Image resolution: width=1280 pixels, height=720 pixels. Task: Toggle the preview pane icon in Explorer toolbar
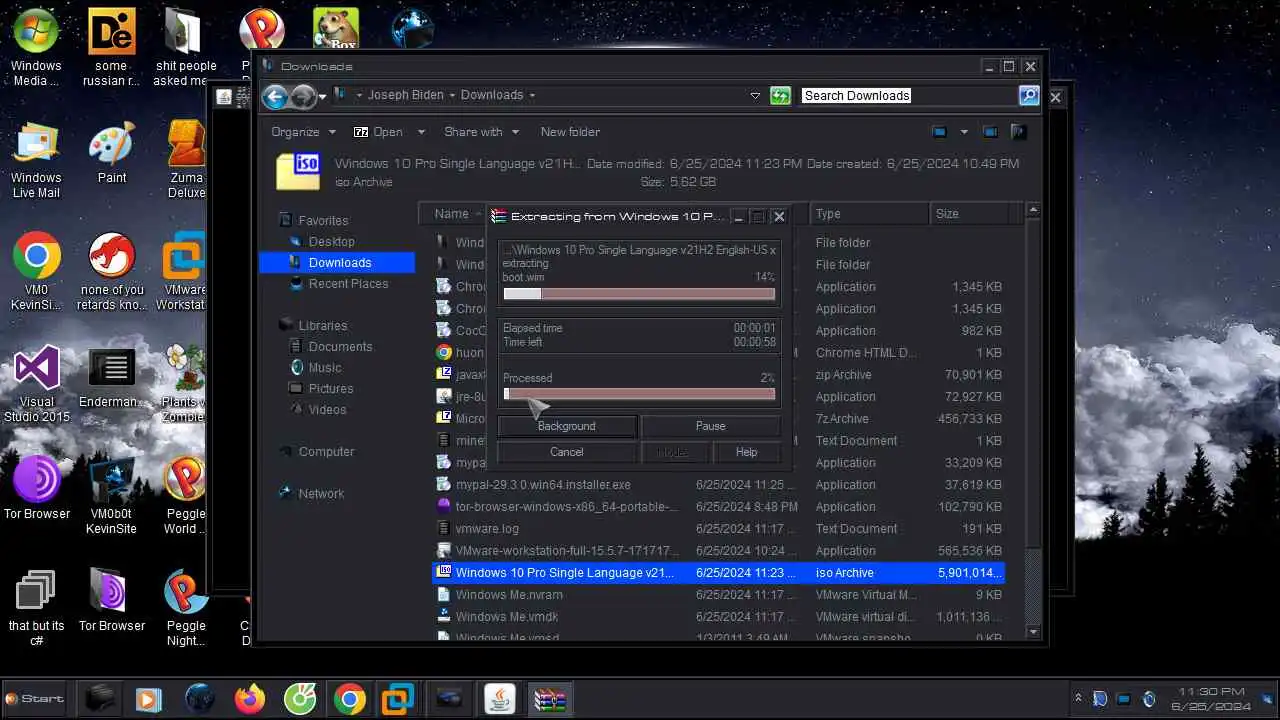click(x=990, y=132)
